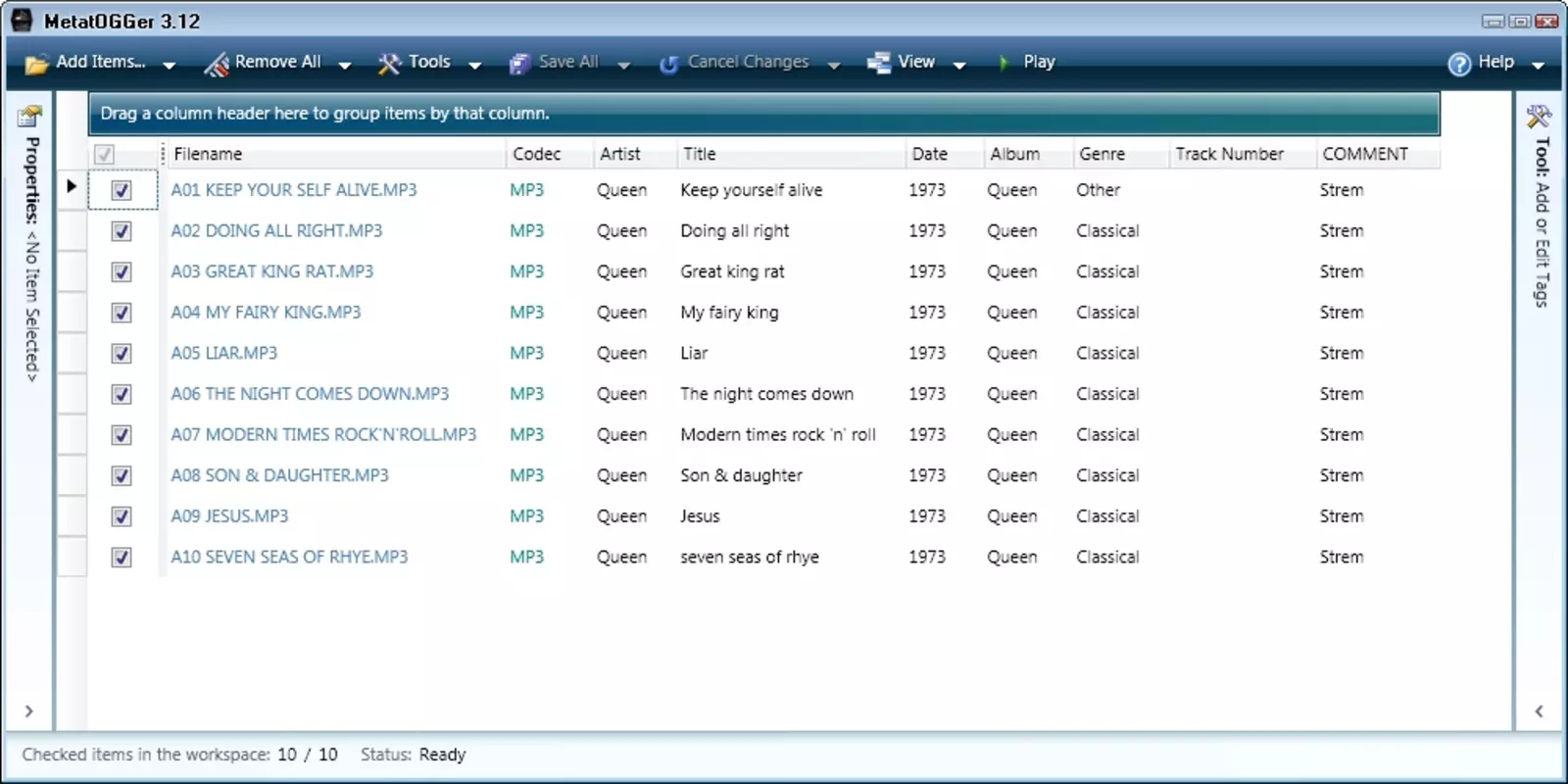
Task: Toggle checkbox for A09 JESUS.MP3
Action: pos(122,516)
